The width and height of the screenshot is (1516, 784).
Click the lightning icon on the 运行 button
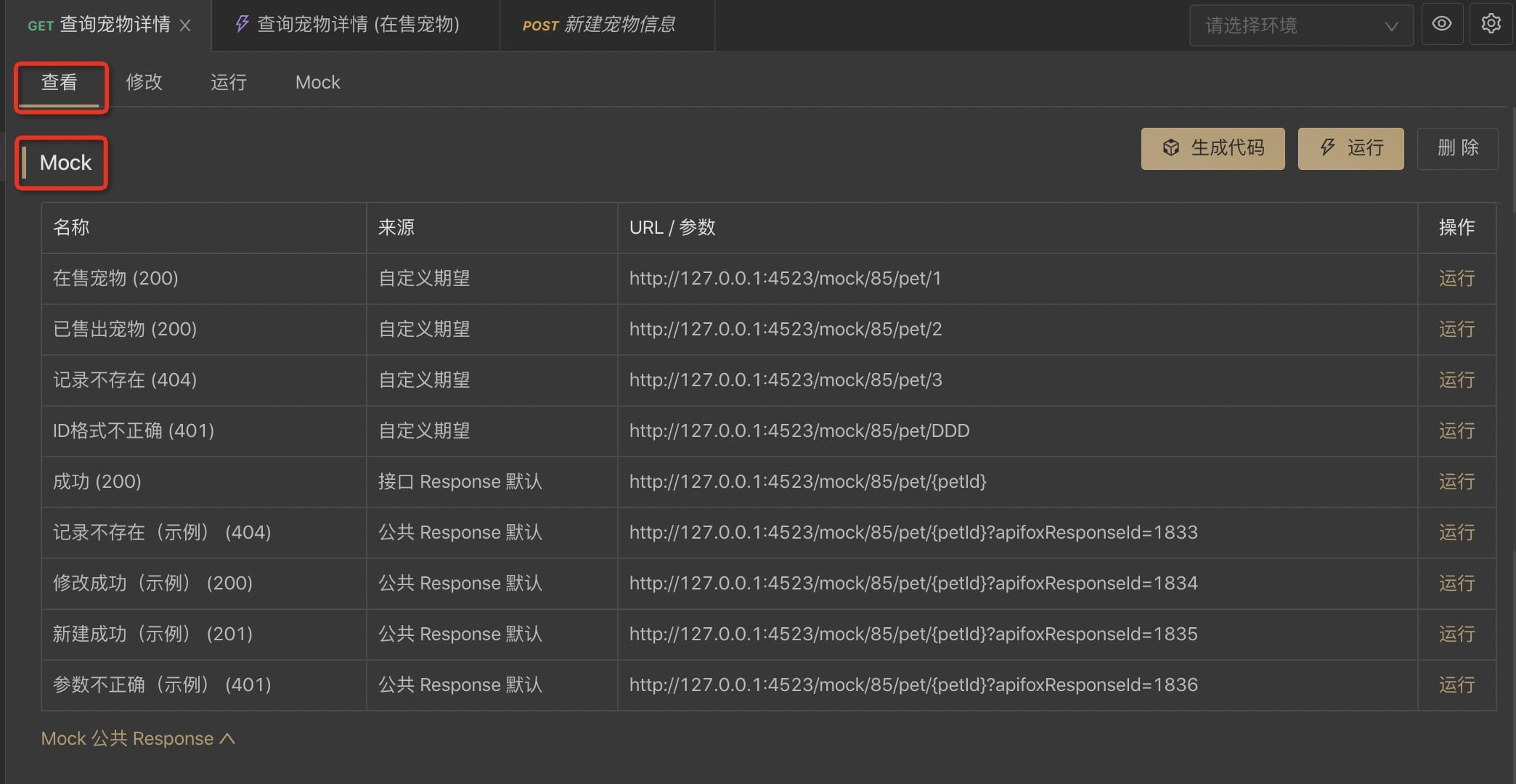[1327, 148]
